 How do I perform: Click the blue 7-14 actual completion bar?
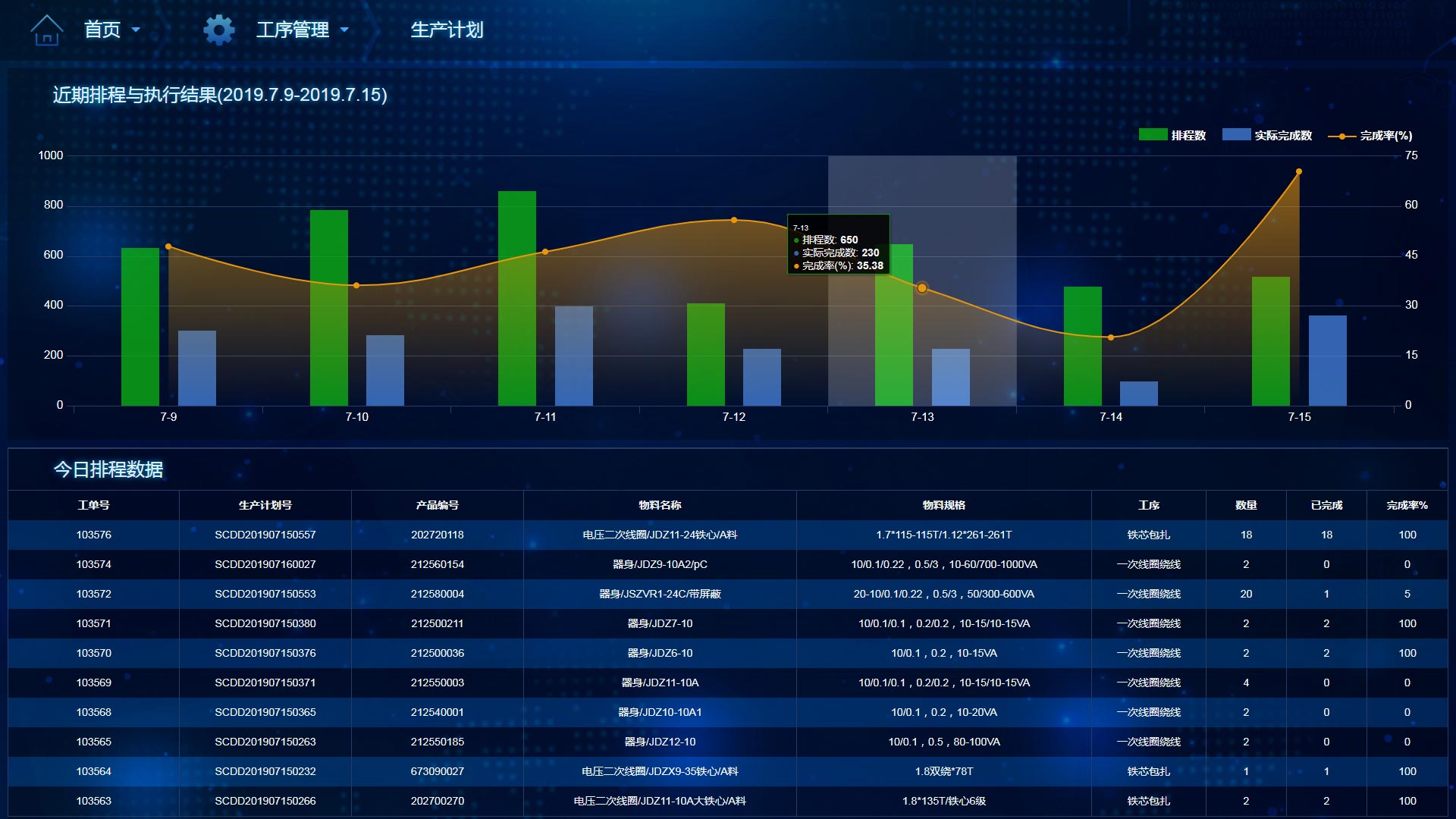click(x=1139, y=394)
